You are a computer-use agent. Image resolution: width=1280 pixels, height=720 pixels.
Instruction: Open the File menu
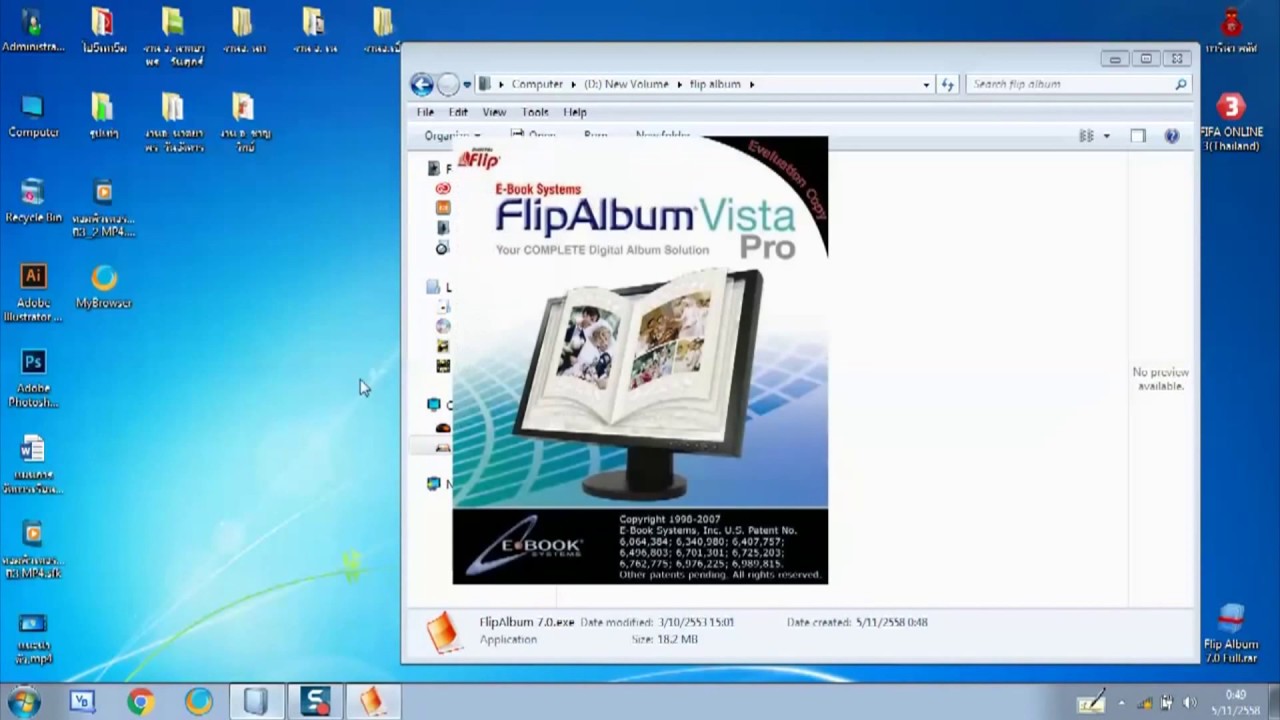[425, 112]
